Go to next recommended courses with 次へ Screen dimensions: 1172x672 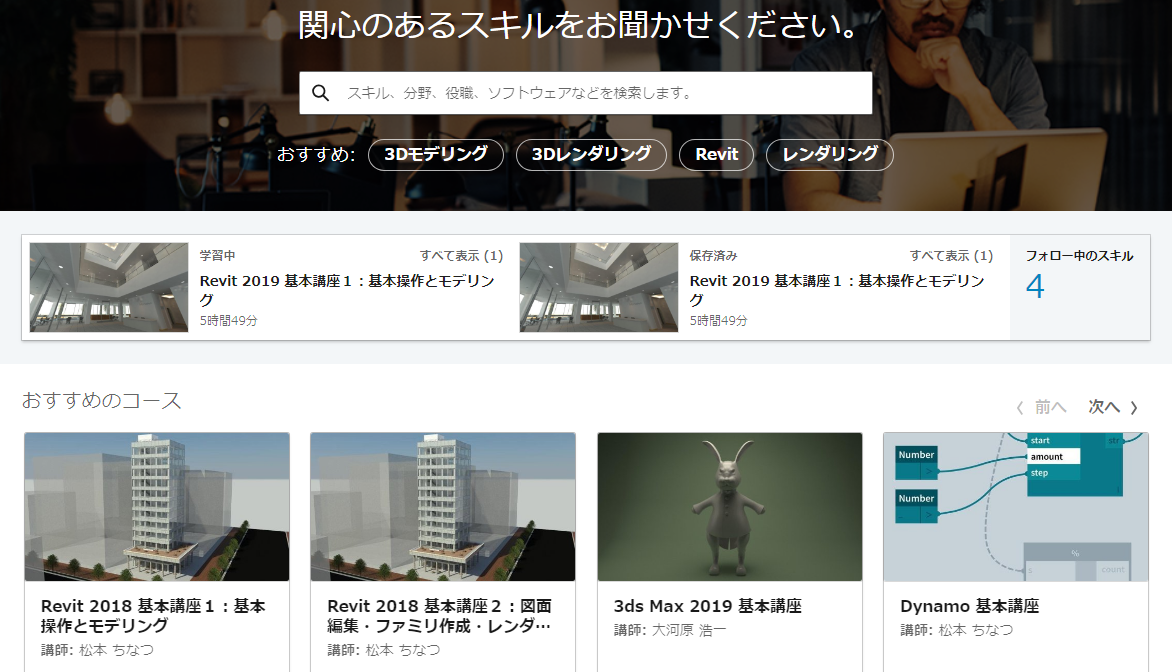1113,407
